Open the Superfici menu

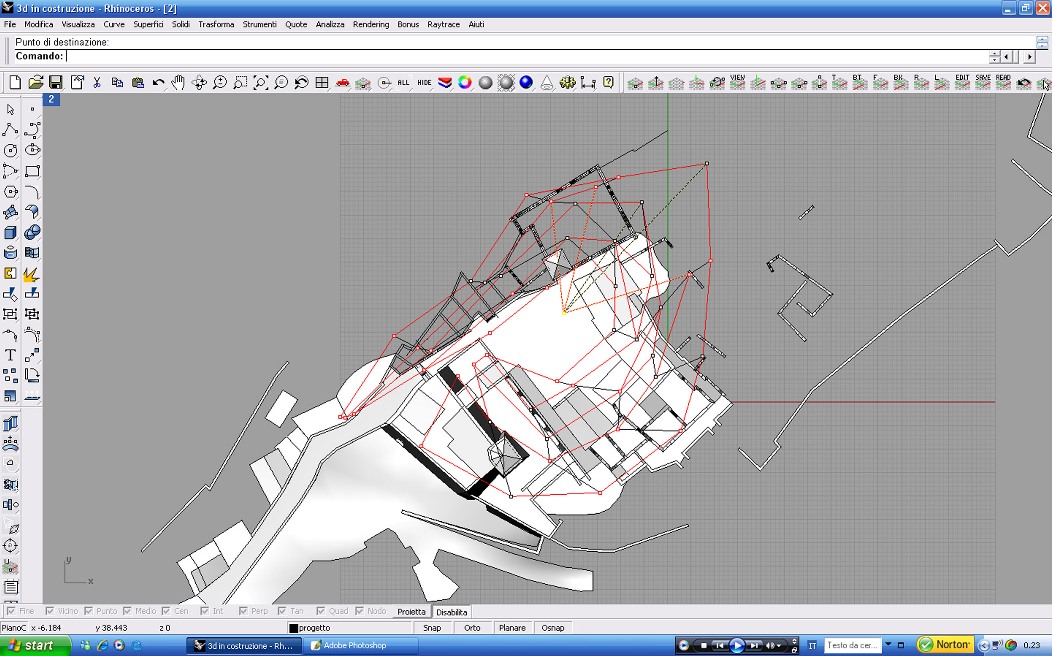click(x=148, y=24)
